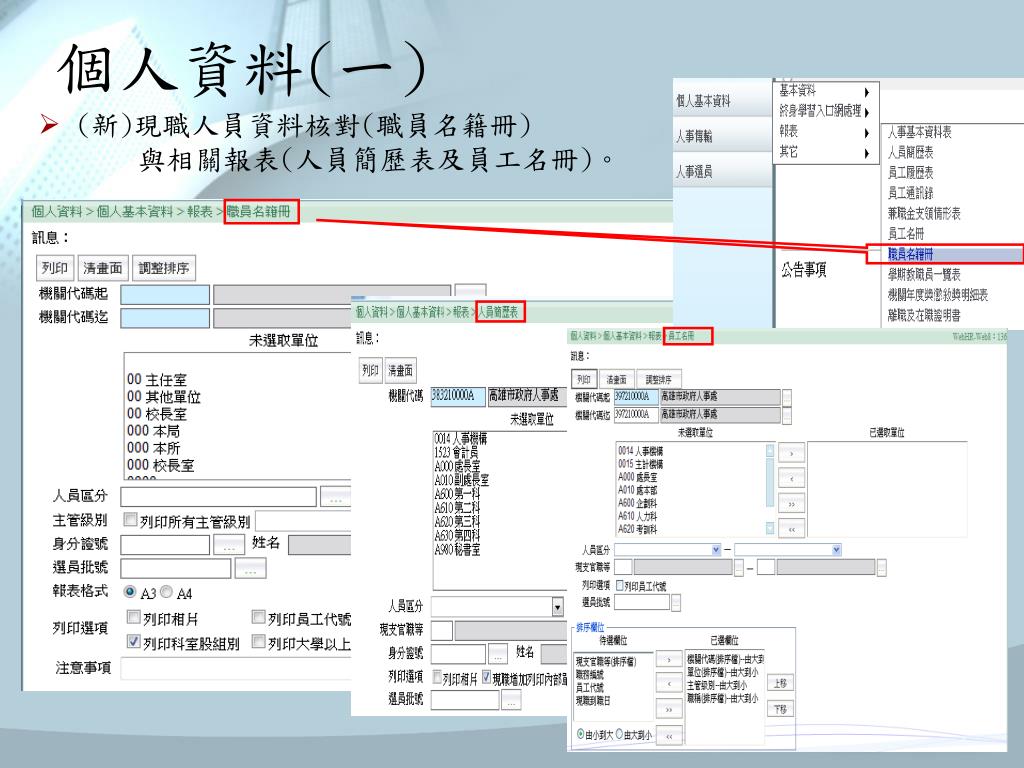Open the lookup button beside 機關代碼迄 in 員工名冊
This screenshot has width=1024, height=768.
pyautogui.click(x=787, y=415)
